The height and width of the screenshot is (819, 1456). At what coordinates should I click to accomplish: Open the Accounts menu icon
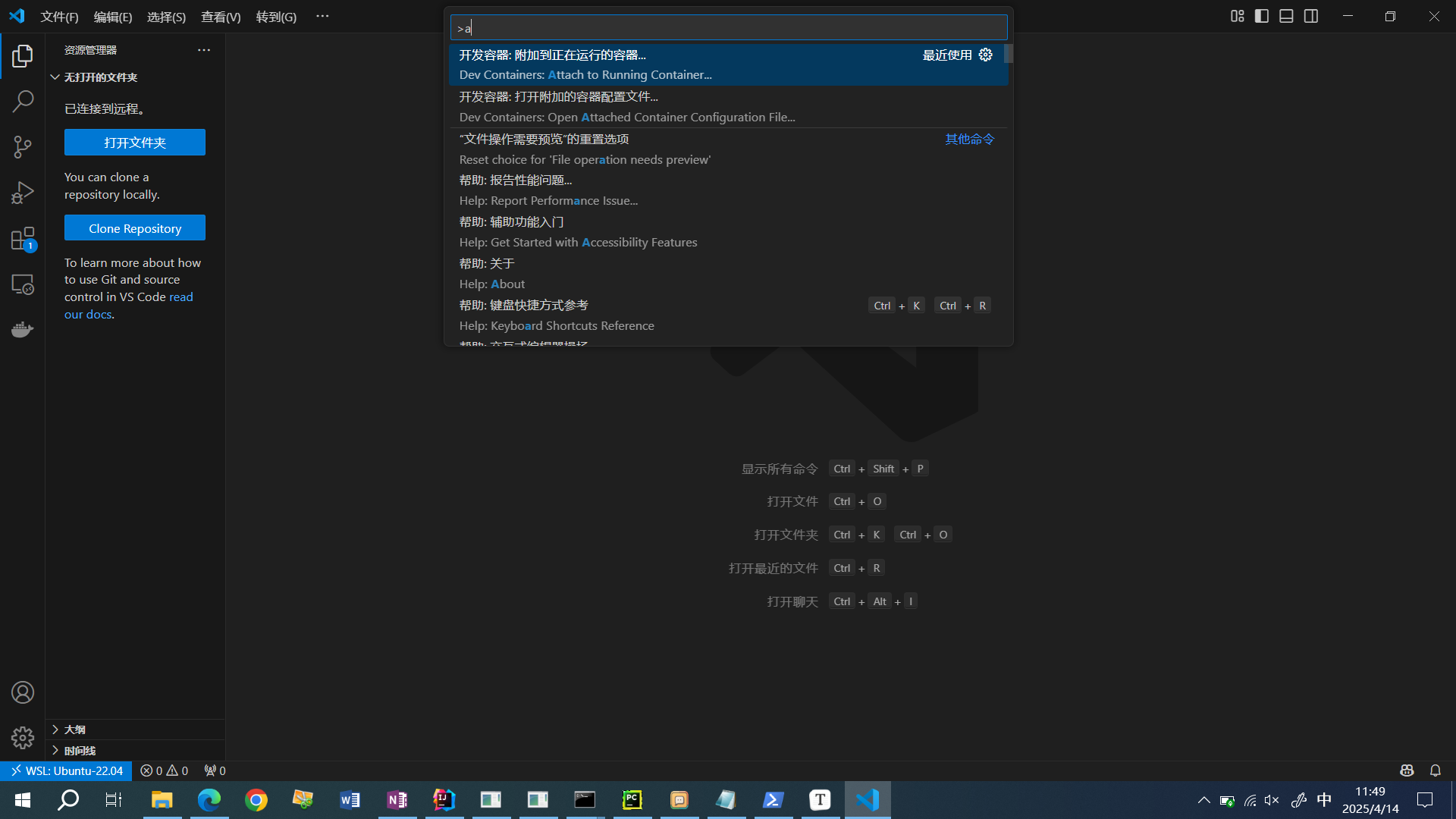[23, 692]
